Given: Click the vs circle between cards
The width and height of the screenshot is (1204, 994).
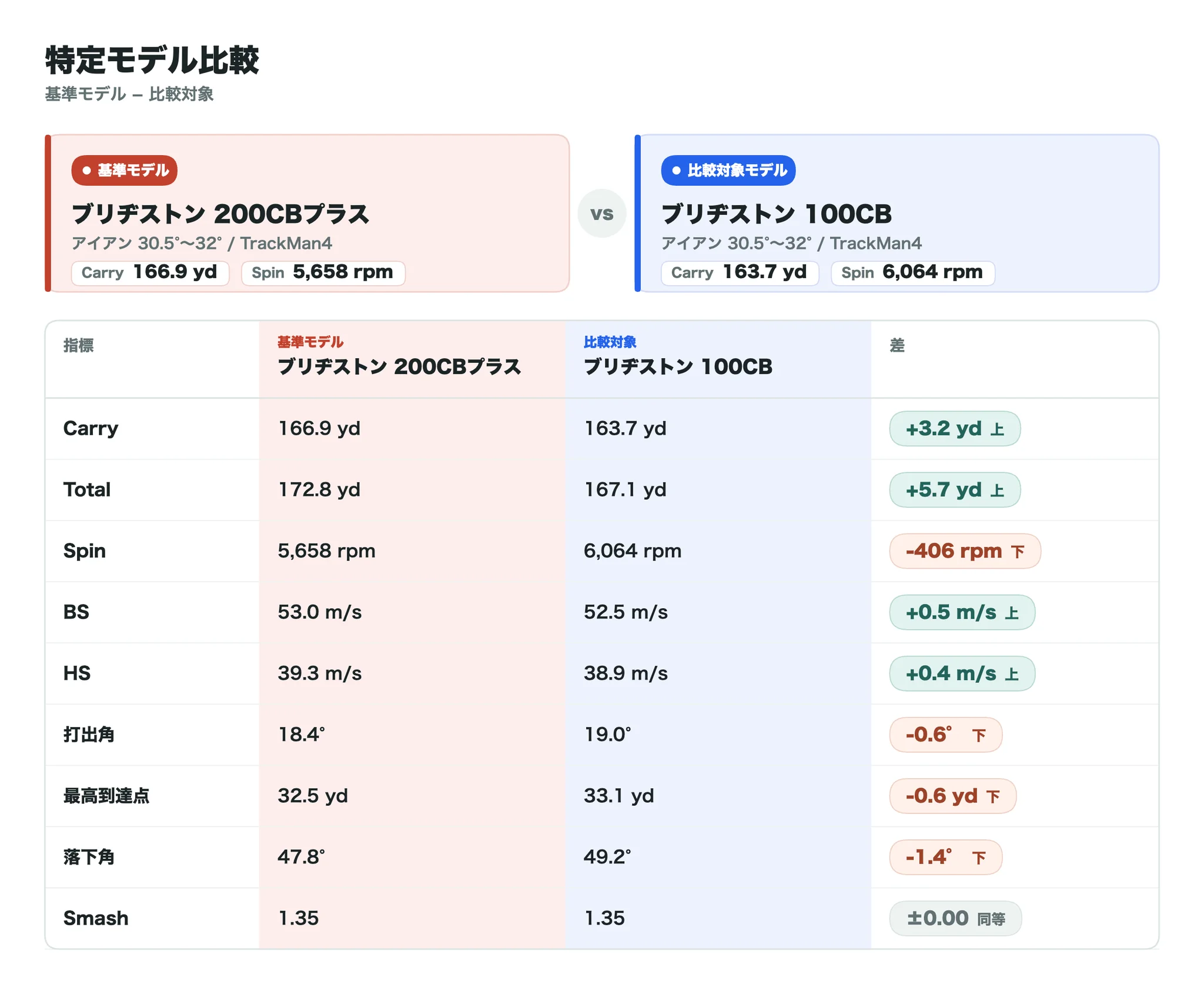Looking at the screenshot, I should click(601, 214).
